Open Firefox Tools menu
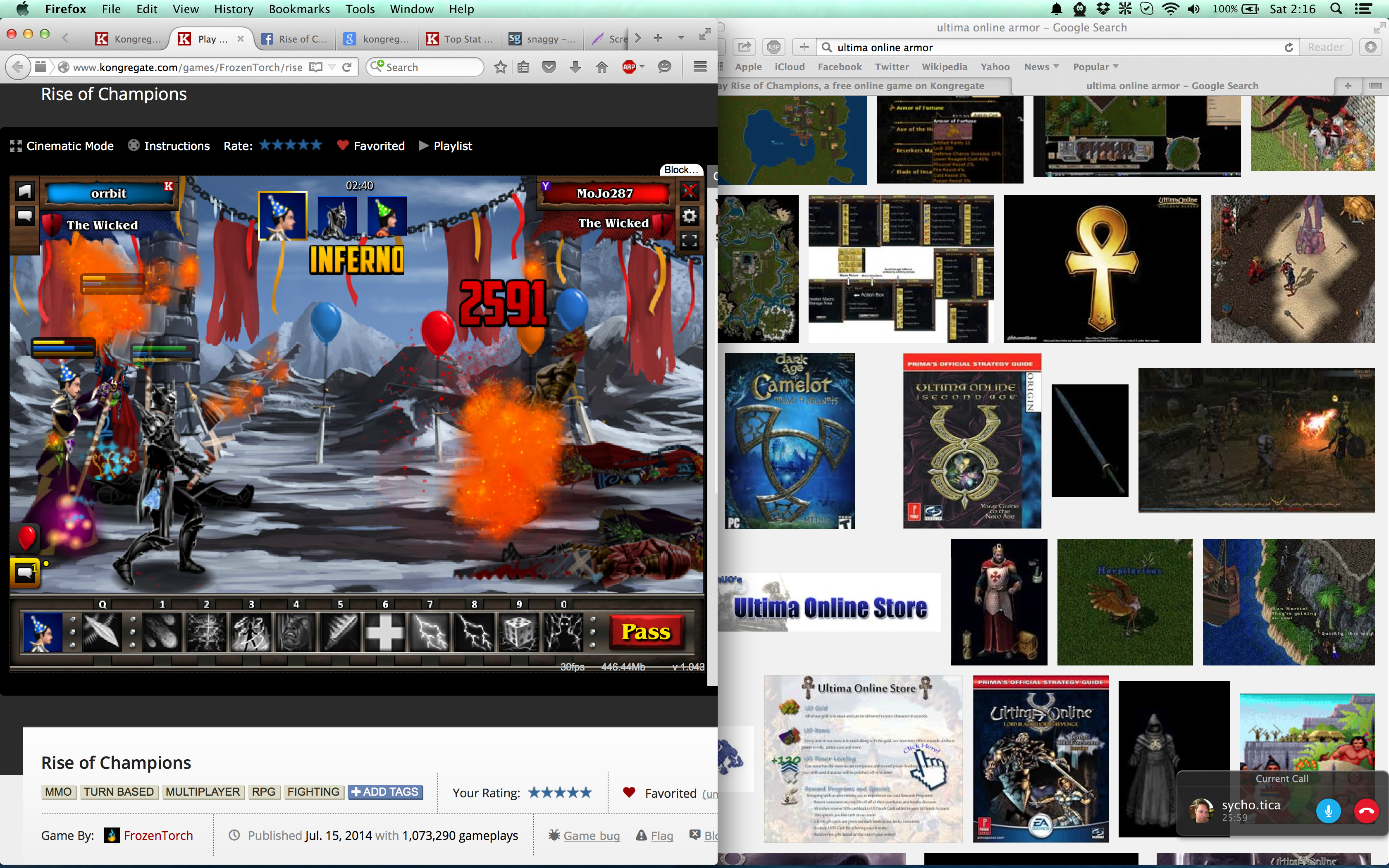Screen dimensions: 1389x868 359,9
